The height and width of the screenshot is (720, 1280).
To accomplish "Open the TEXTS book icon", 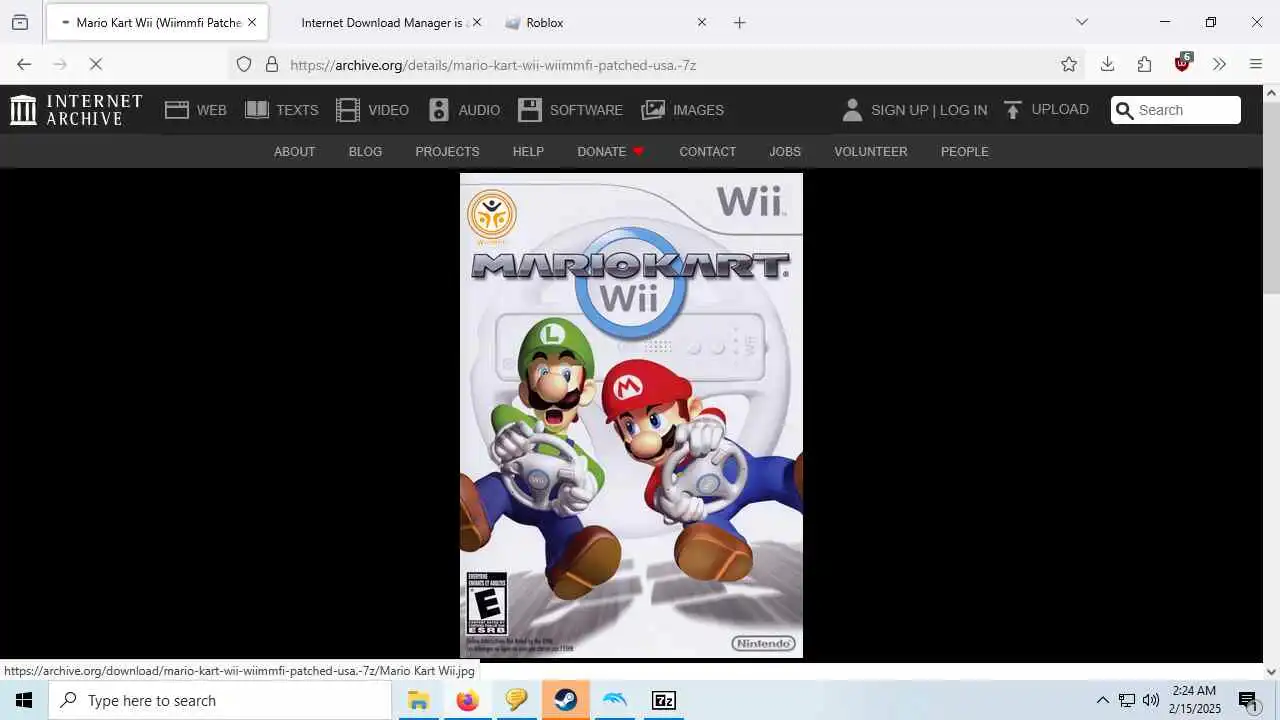I will (257, 110).
